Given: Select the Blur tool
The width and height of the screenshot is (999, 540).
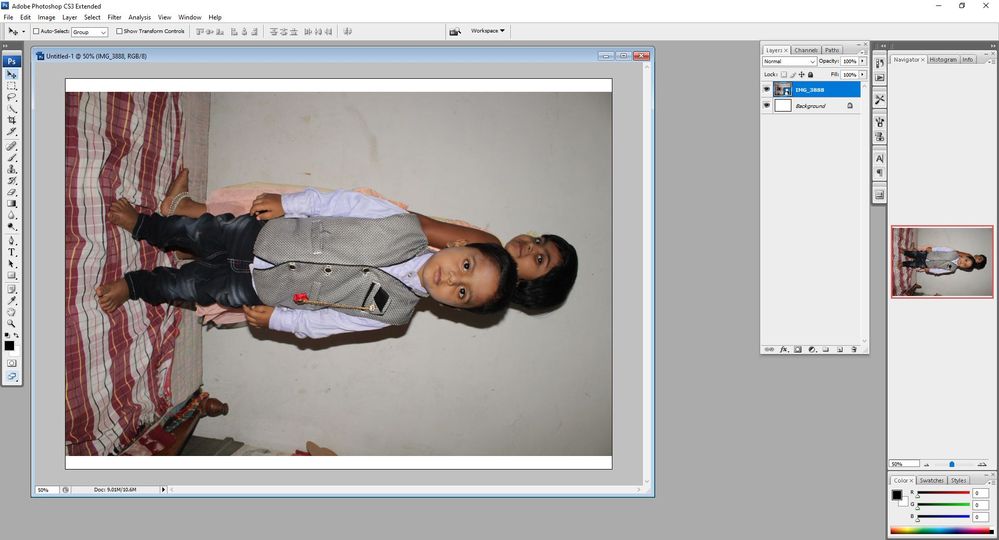Looking at the screenshot, I should click(x=11, y=215).
